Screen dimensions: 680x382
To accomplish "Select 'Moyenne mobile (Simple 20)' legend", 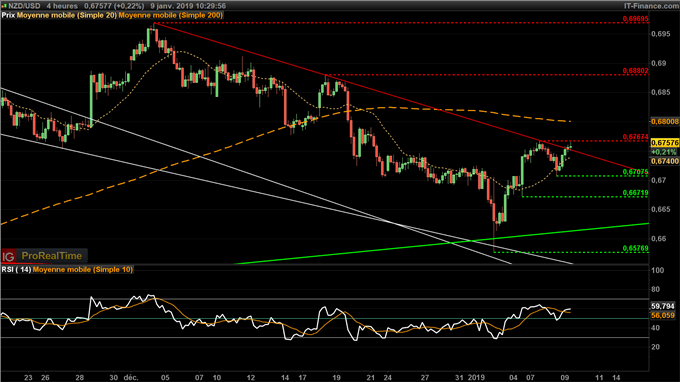I will click(x=67, y=15).
